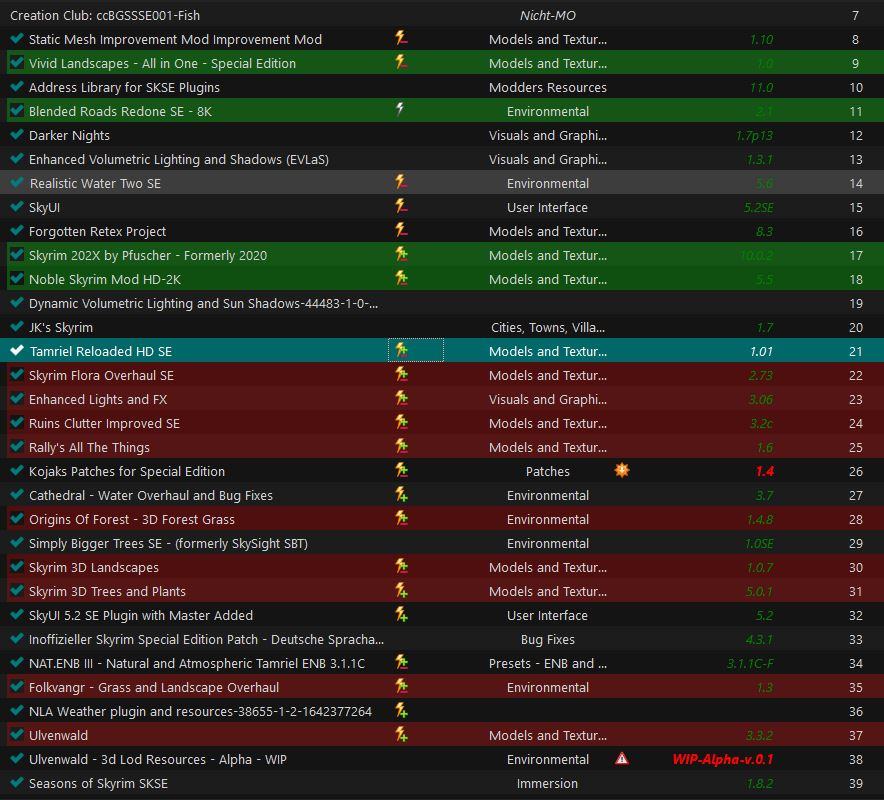
Task: Click Presets - ENB and ... category
Action: pos(548,664)
